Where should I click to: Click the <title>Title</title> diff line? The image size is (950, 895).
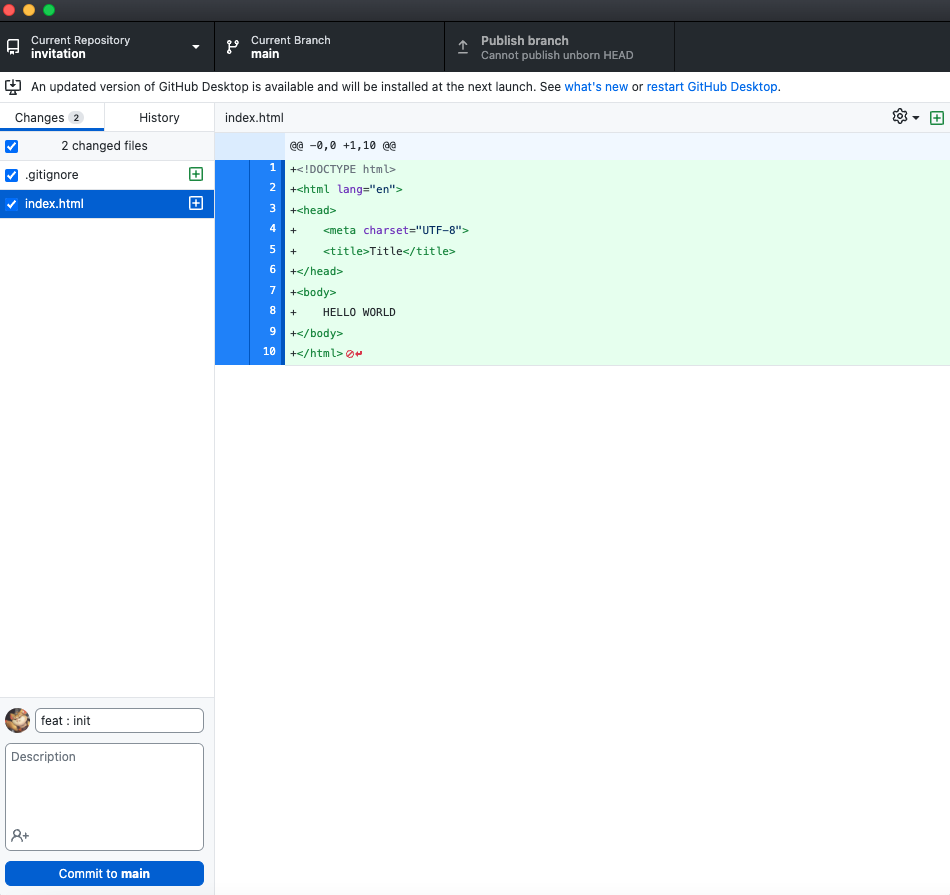coord(389,251)
